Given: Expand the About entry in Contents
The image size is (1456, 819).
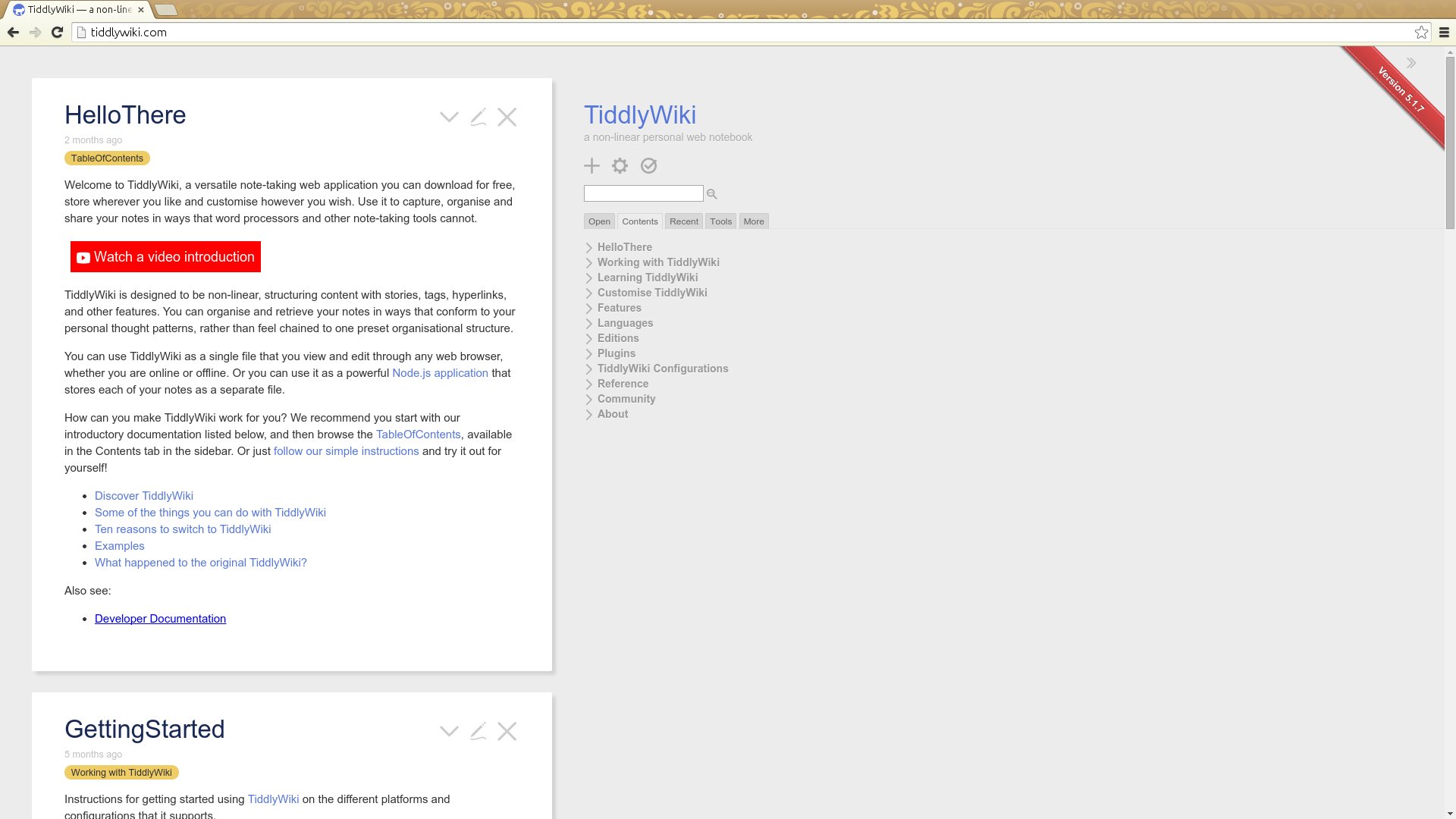Looking at the screenshot, I should coord(589,415).
